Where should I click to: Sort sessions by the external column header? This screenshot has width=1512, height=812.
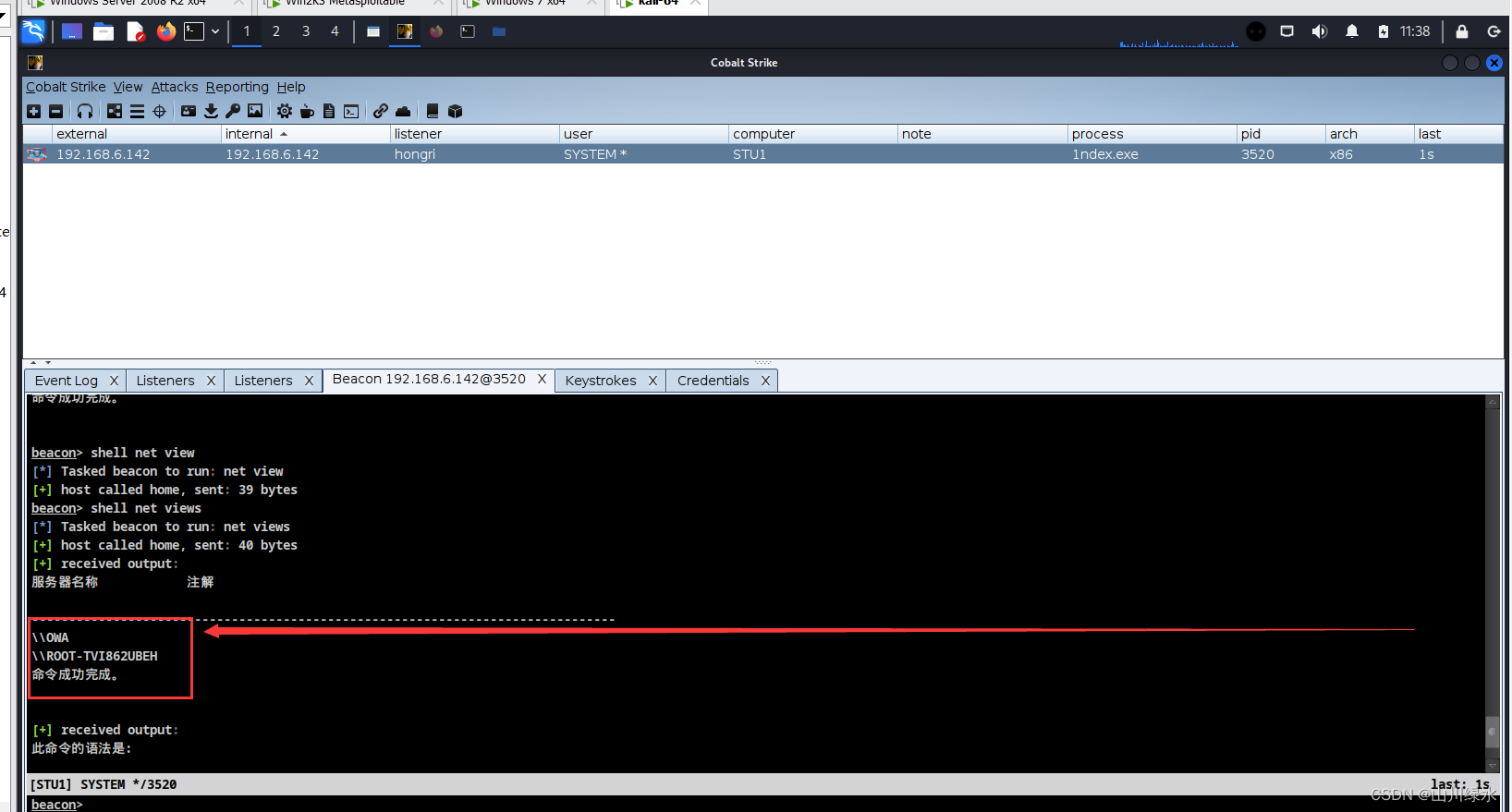tap(137, 134)
